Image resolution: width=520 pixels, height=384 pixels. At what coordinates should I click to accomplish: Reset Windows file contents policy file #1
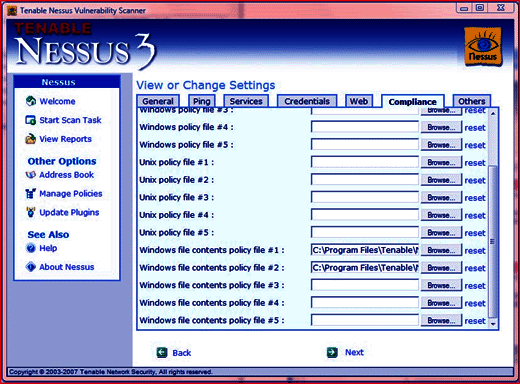475,251
